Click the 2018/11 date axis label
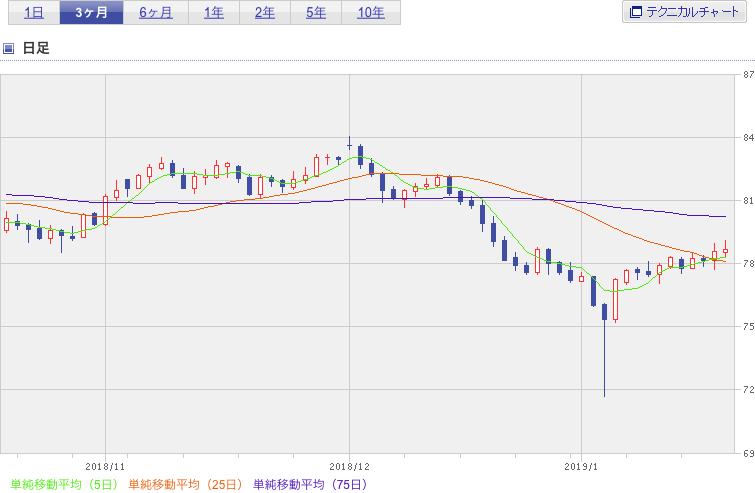The height and width of the screenshot is (493, 755). (105, 467)
